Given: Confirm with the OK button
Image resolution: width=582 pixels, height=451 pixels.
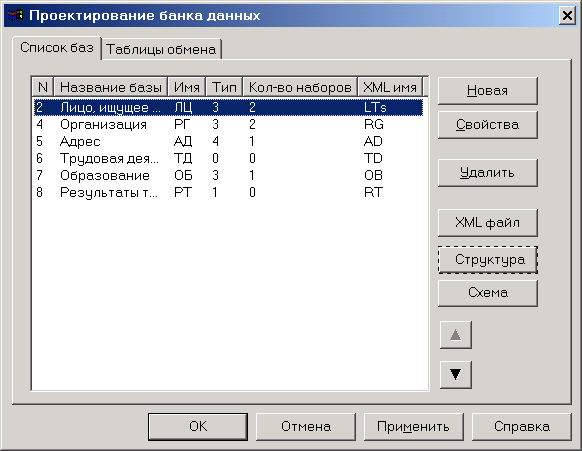Looking at the screenshot, I should pyautogui.click(x=198, y=427).
